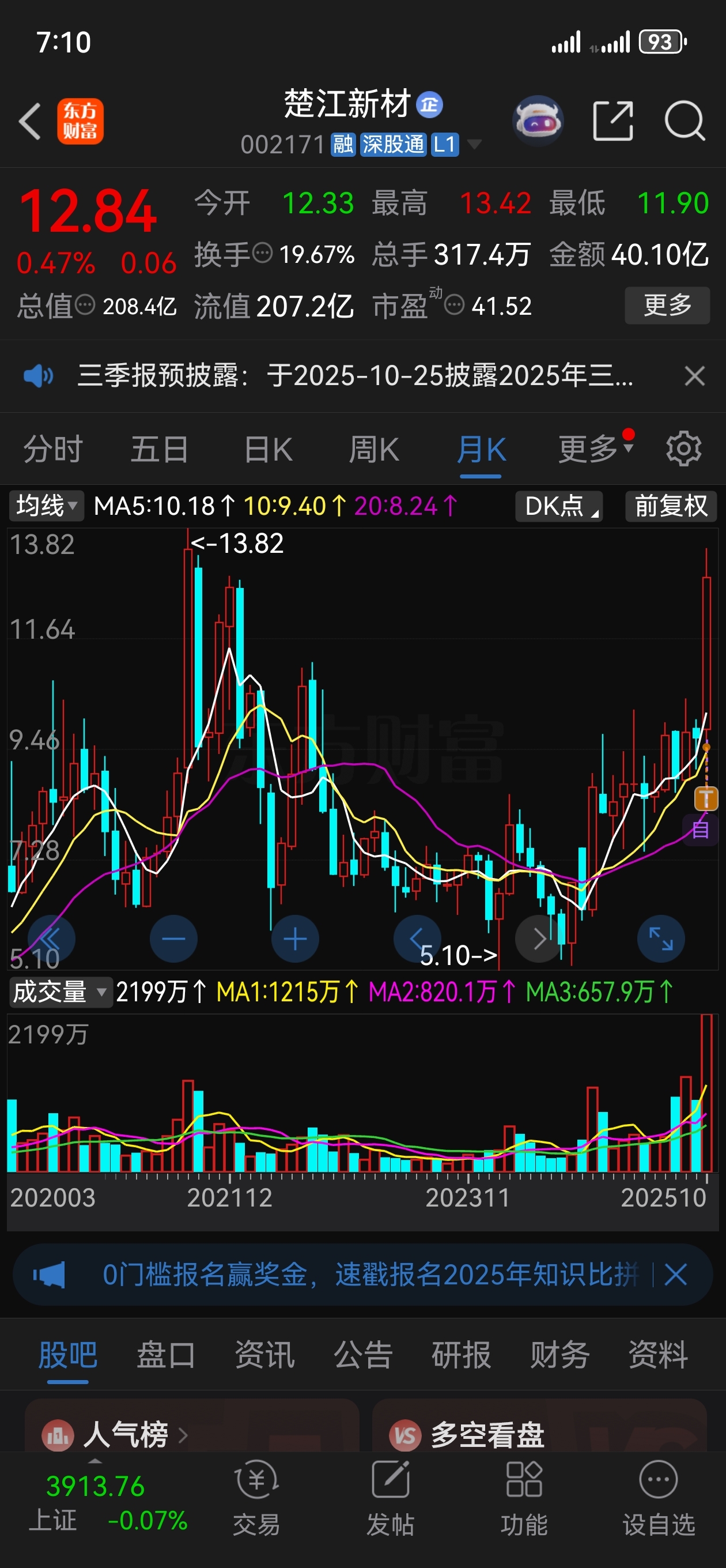Tap the share icon
The height and width of the screenshot is (1568, 726).
click(613, 121)
